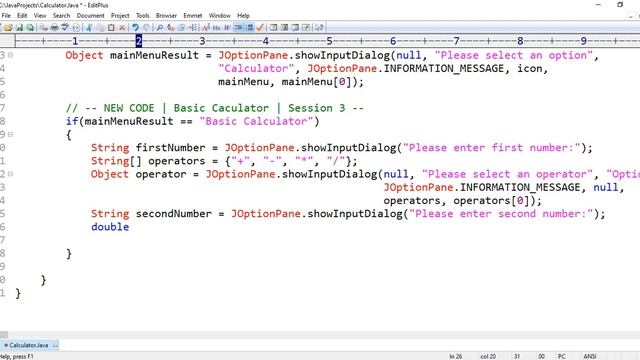Click the View in Browser toolbar icon
The image size is (640, 360).
76,28
